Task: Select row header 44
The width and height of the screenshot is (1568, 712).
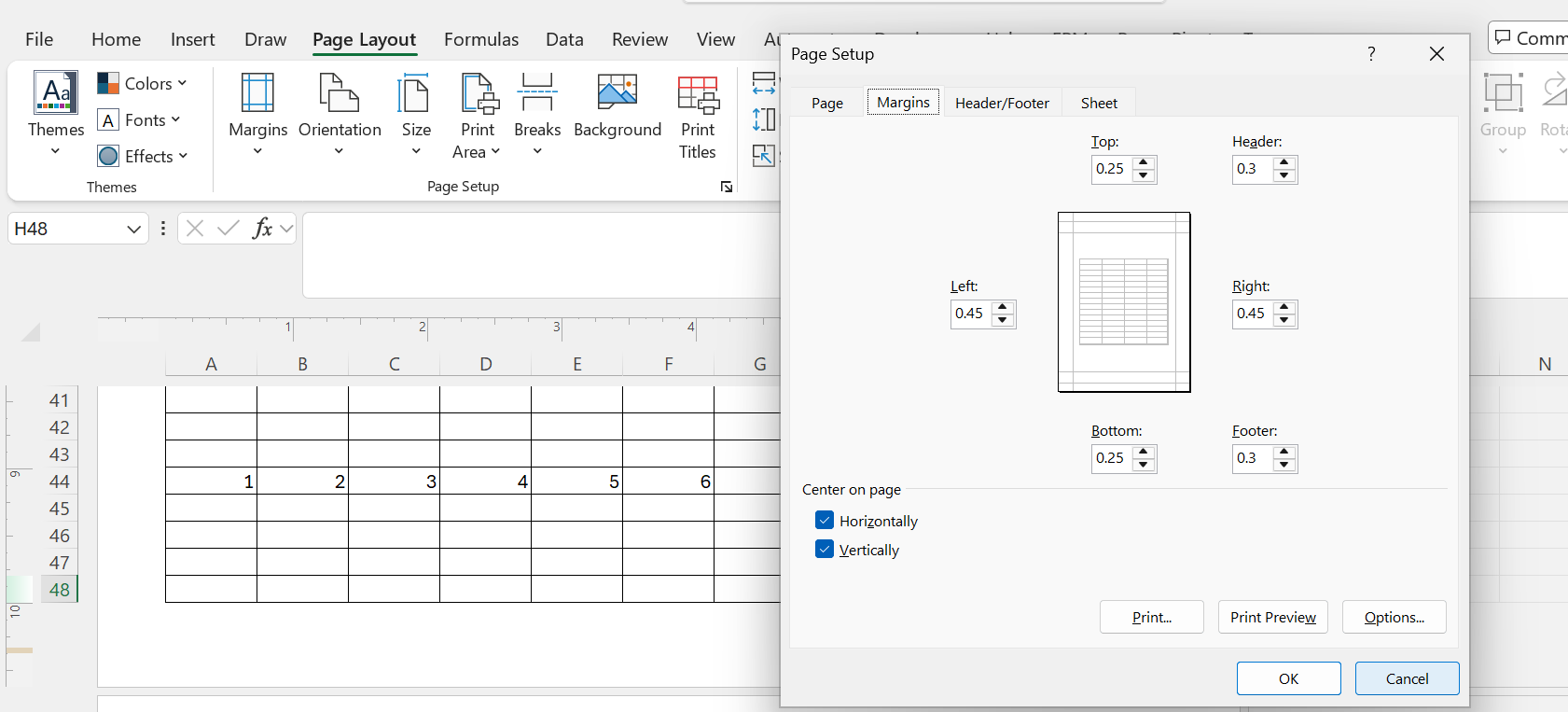Action: [59, 482]
